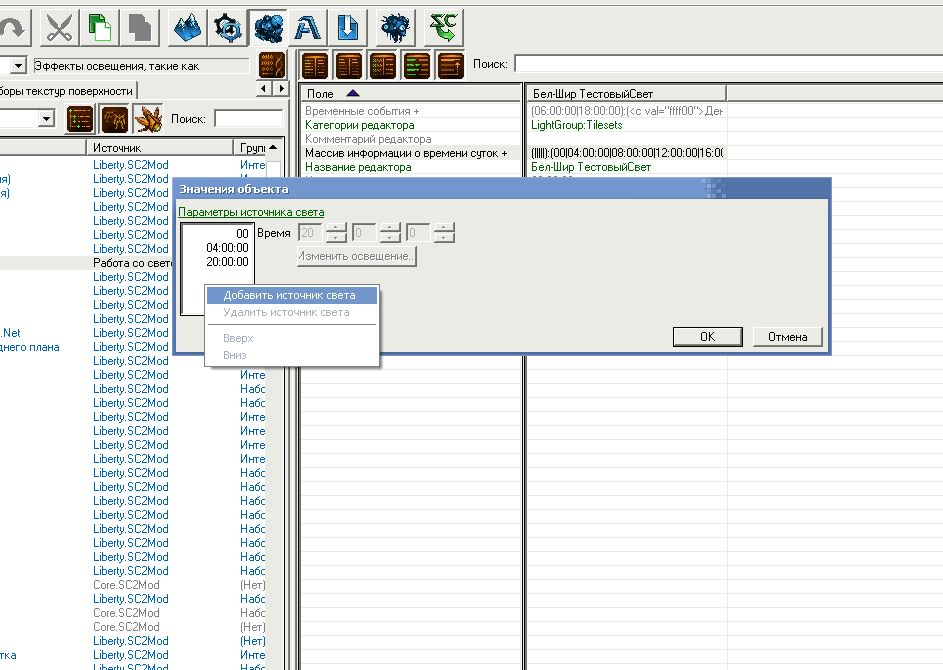Click the right tab scroll arrow
The image size is (943, 670).
281,88
